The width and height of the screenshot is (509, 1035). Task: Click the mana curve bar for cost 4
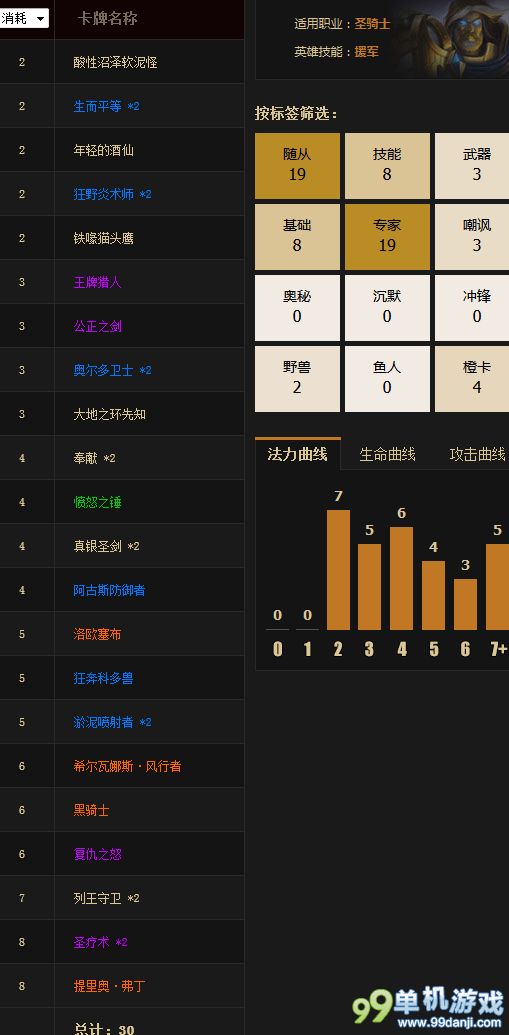401,578
